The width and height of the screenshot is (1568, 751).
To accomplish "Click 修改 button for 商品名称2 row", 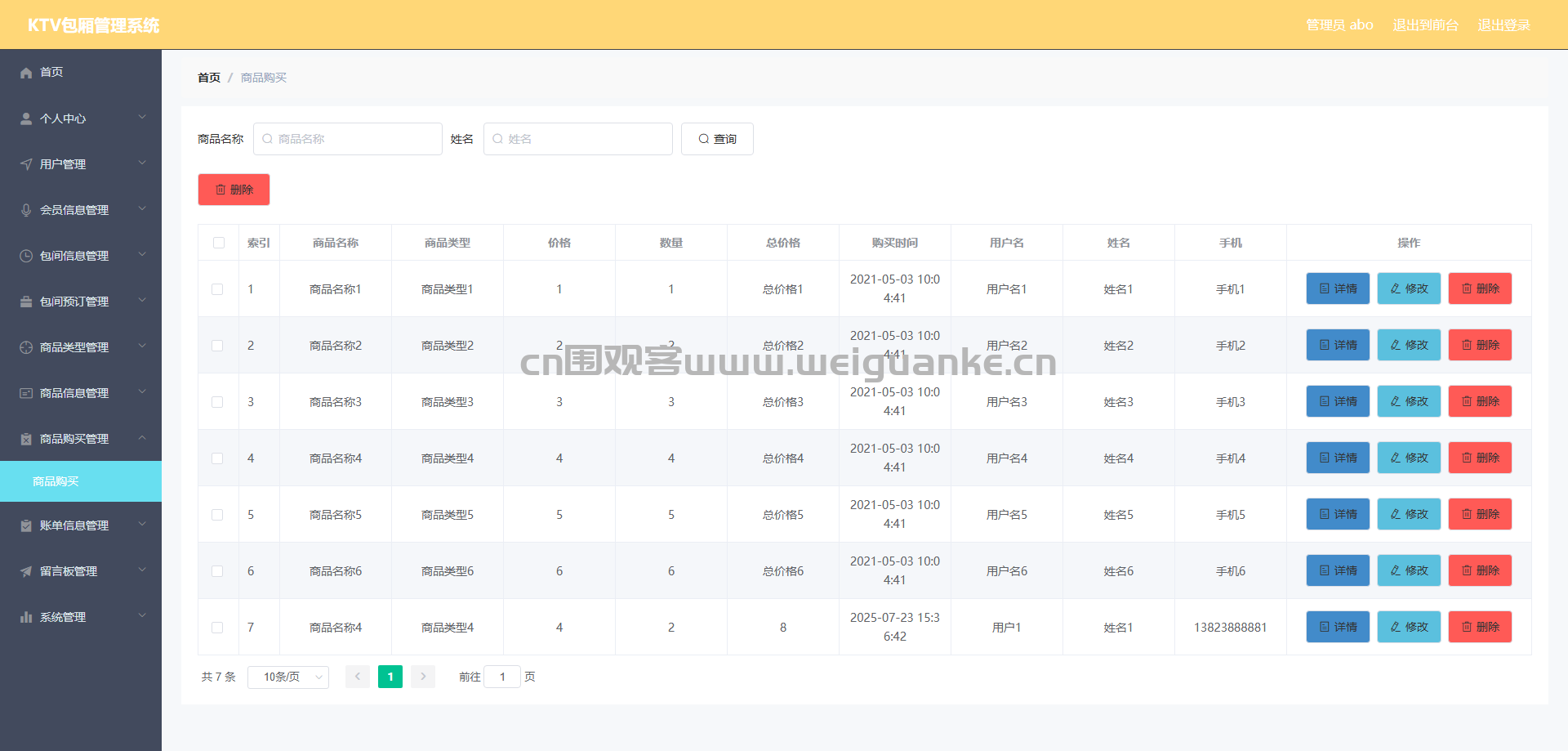I will [1409, 345].
